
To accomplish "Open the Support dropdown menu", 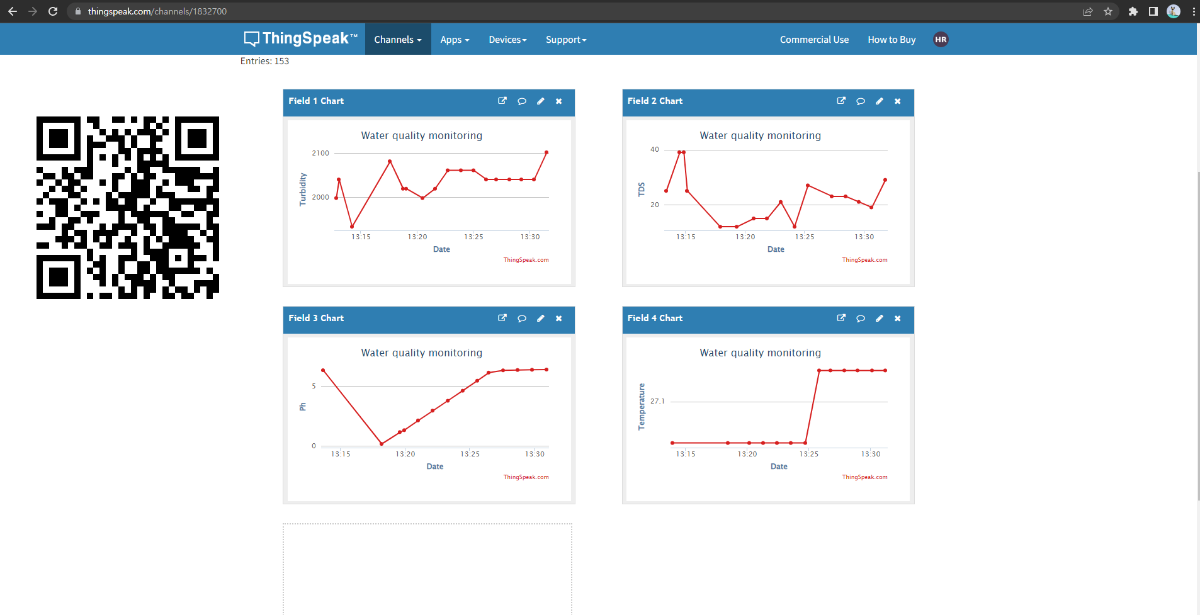I will pos(565,40).
